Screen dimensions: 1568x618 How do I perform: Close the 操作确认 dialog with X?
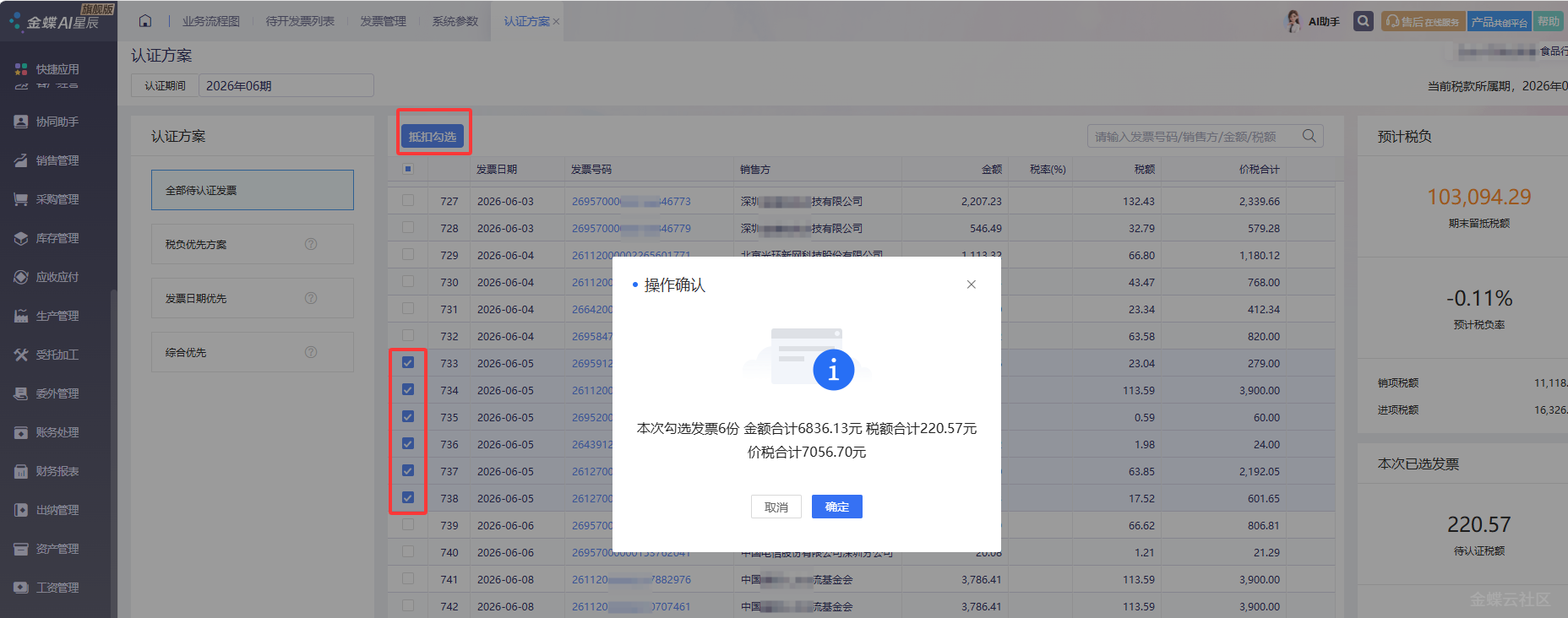tap(972, 285)
